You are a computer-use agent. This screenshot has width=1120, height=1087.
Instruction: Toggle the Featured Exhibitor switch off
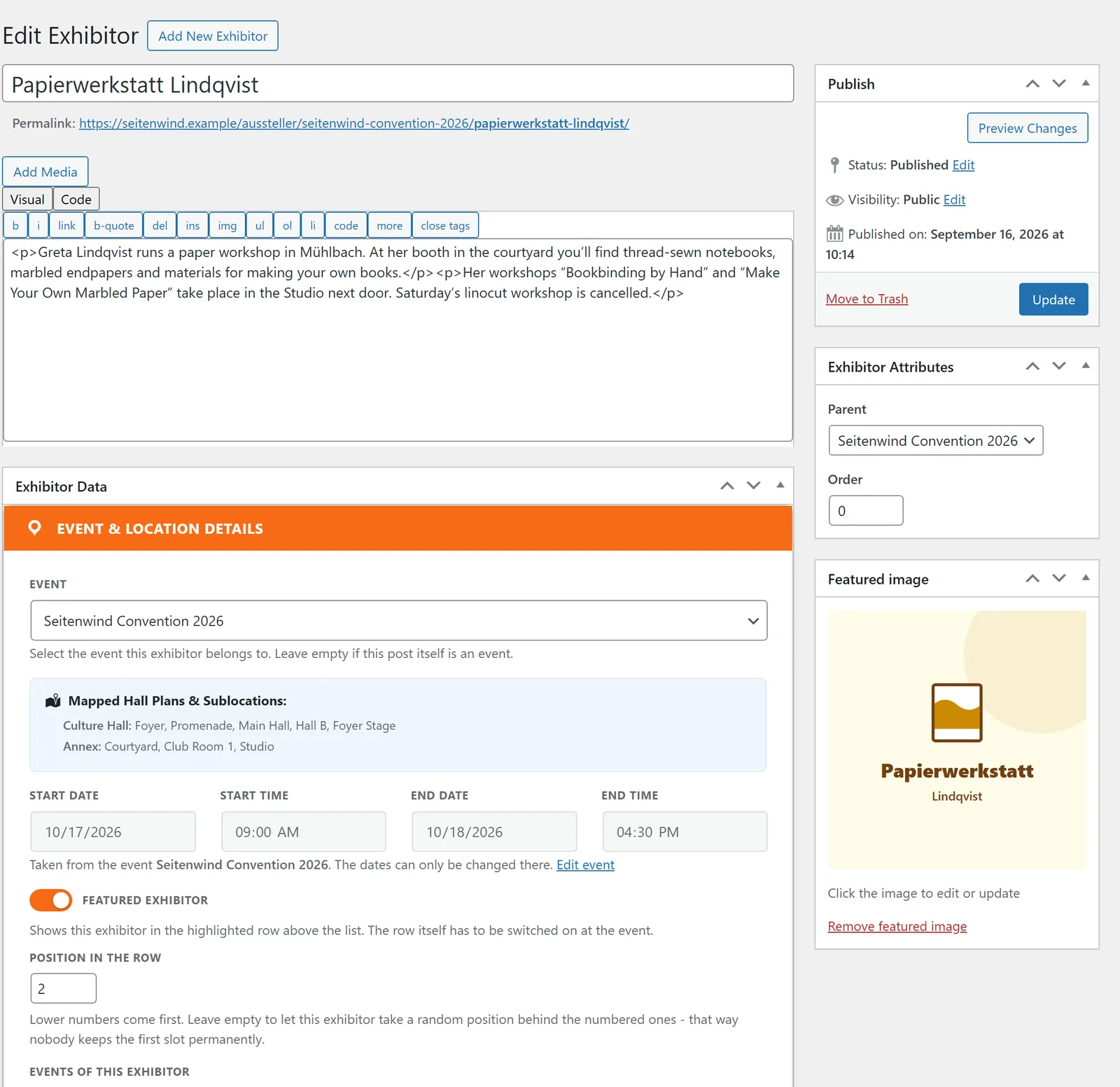point(51,900)
